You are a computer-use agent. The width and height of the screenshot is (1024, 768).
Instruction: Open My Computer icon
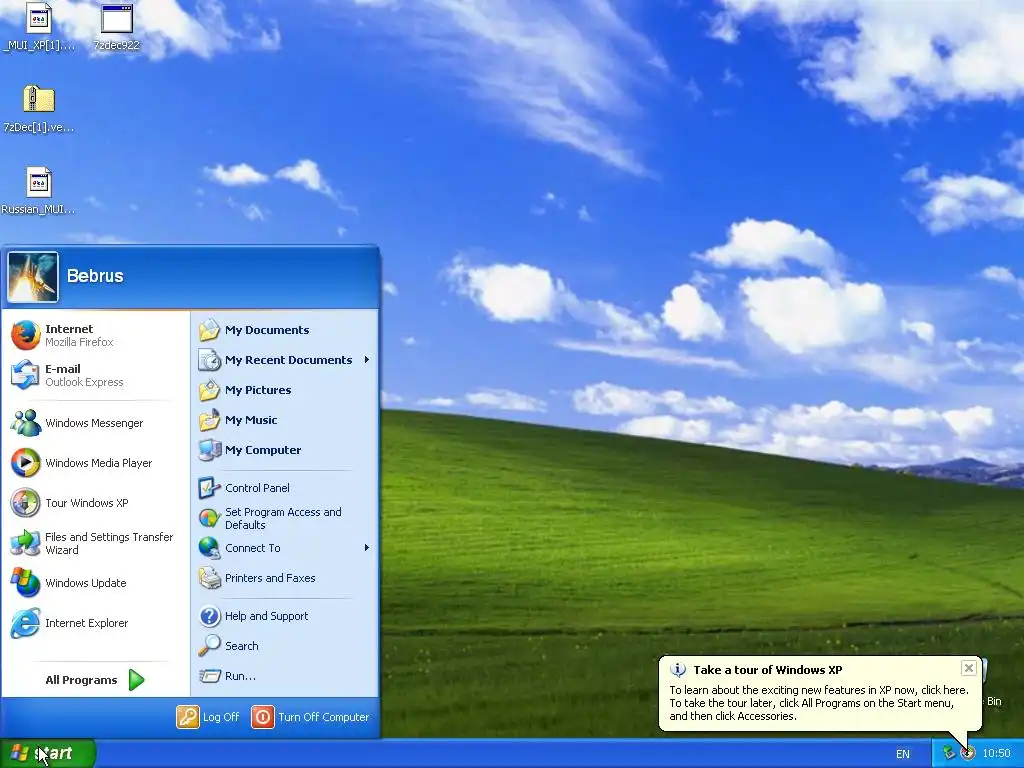click(x=210, y=450)
